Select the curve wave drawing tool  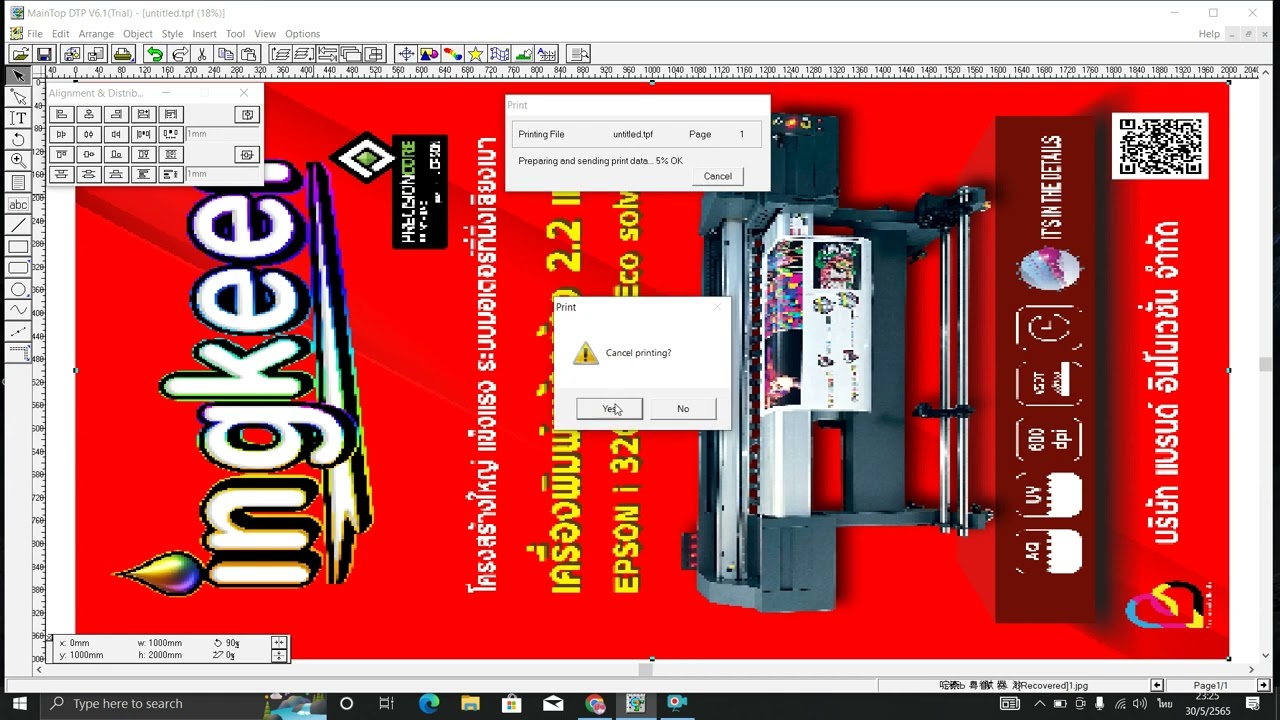pos(18,311)
